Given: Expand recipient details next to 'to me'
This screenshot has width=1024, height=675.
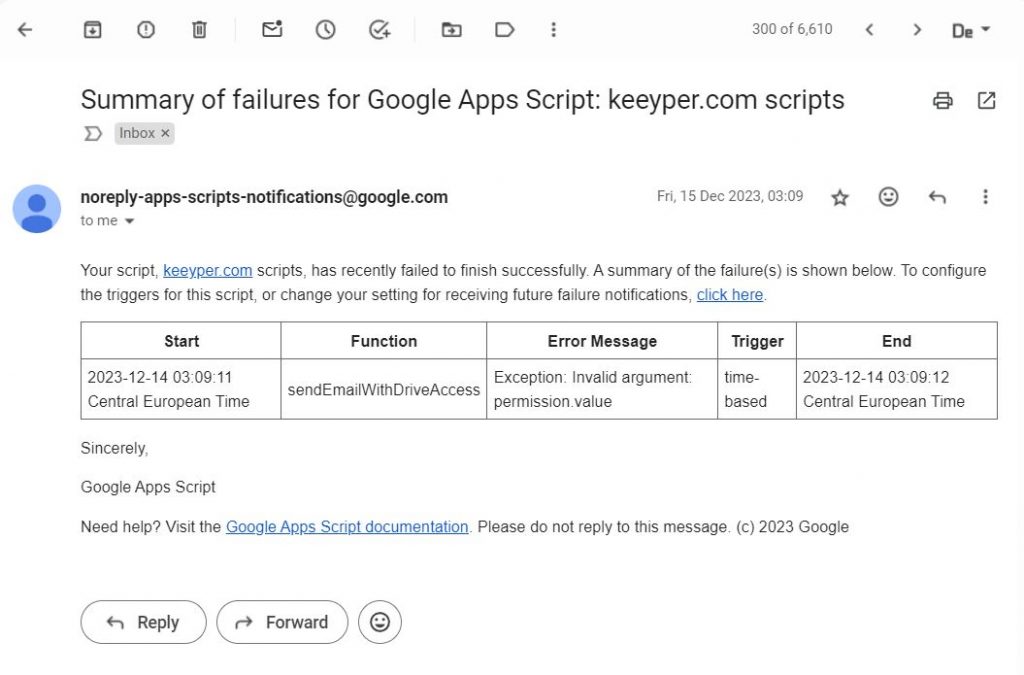Looking at the screenshot, I should pyautogui.click(x=129, y=221).
